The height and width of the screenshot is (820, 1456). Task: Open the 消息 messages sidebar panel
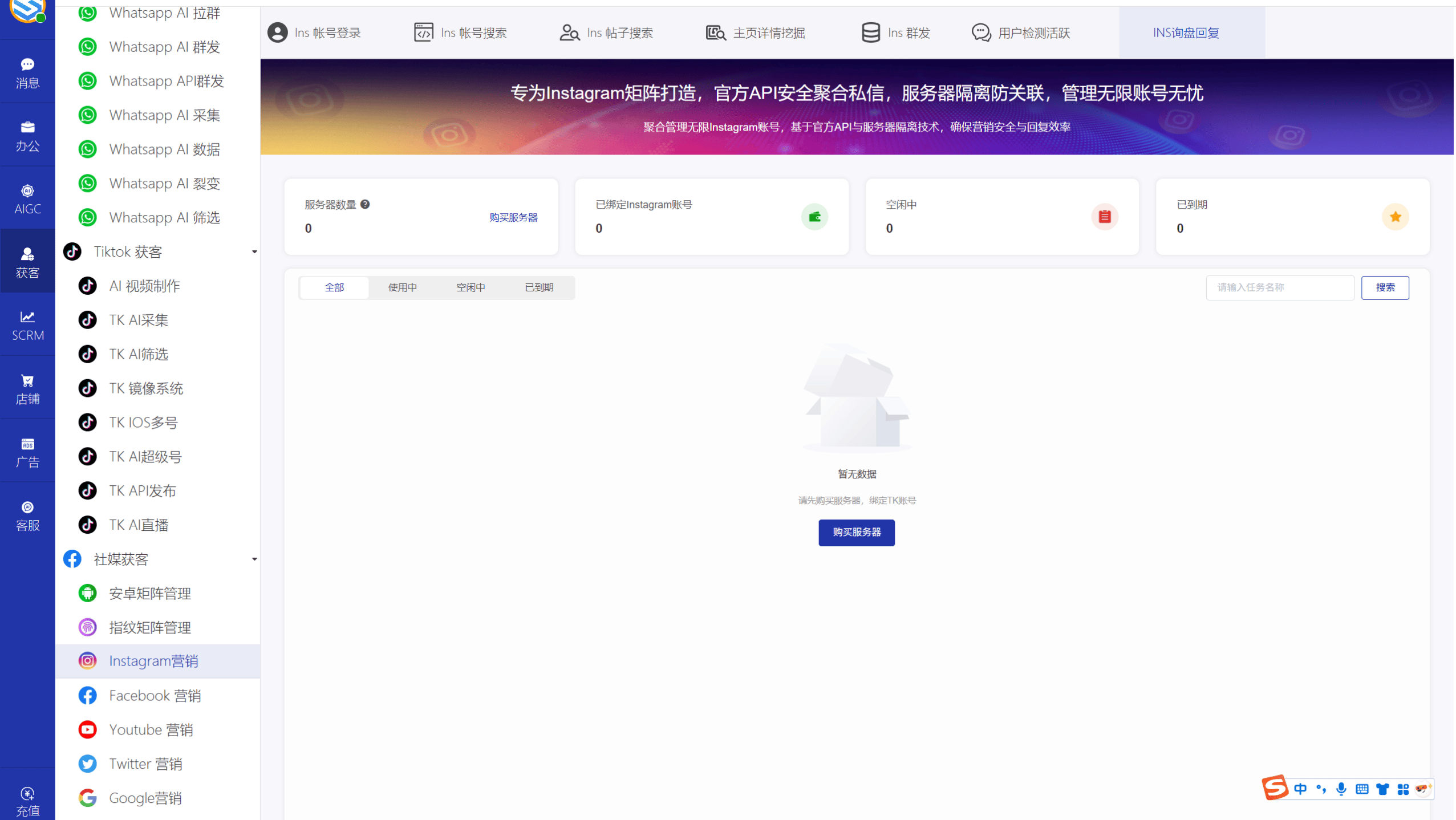(27, 71)
